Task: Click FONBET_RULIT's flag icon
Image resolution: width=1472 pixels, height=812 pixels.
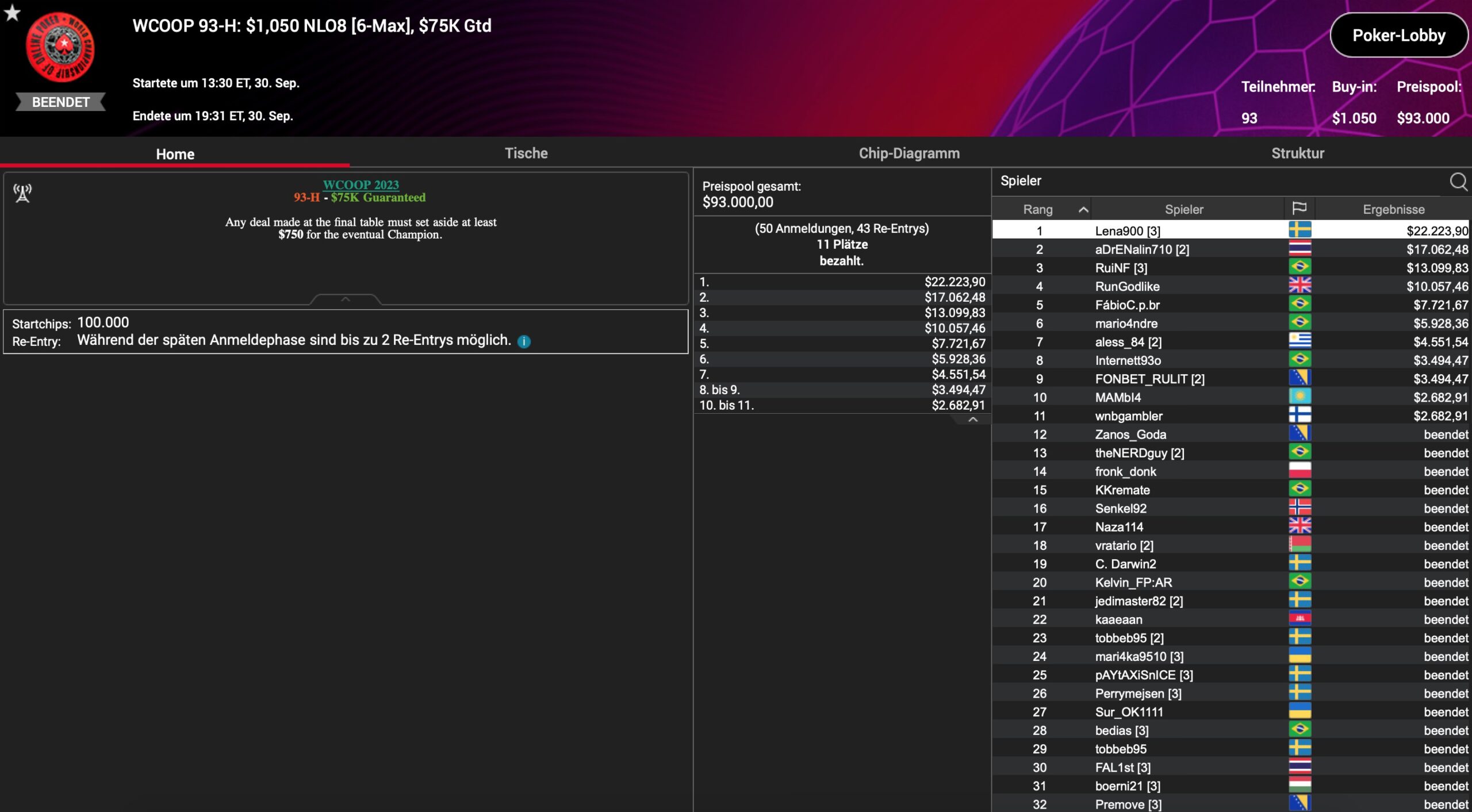Action: pos(1299,378)
